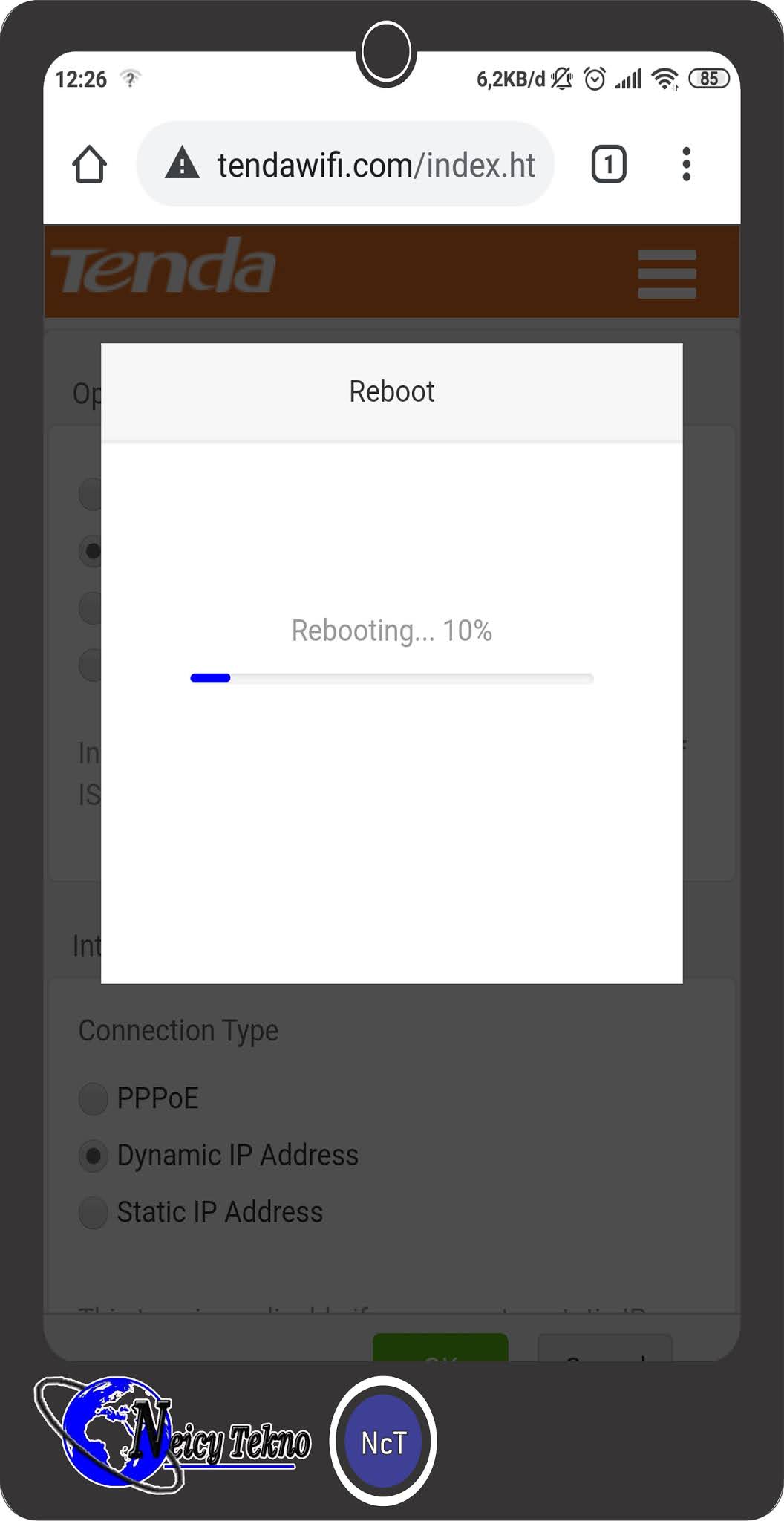This screenshot has height=1521, width=784.
Task: Open the Tenda hamburger menu
Action: click(x=667, y=273)
